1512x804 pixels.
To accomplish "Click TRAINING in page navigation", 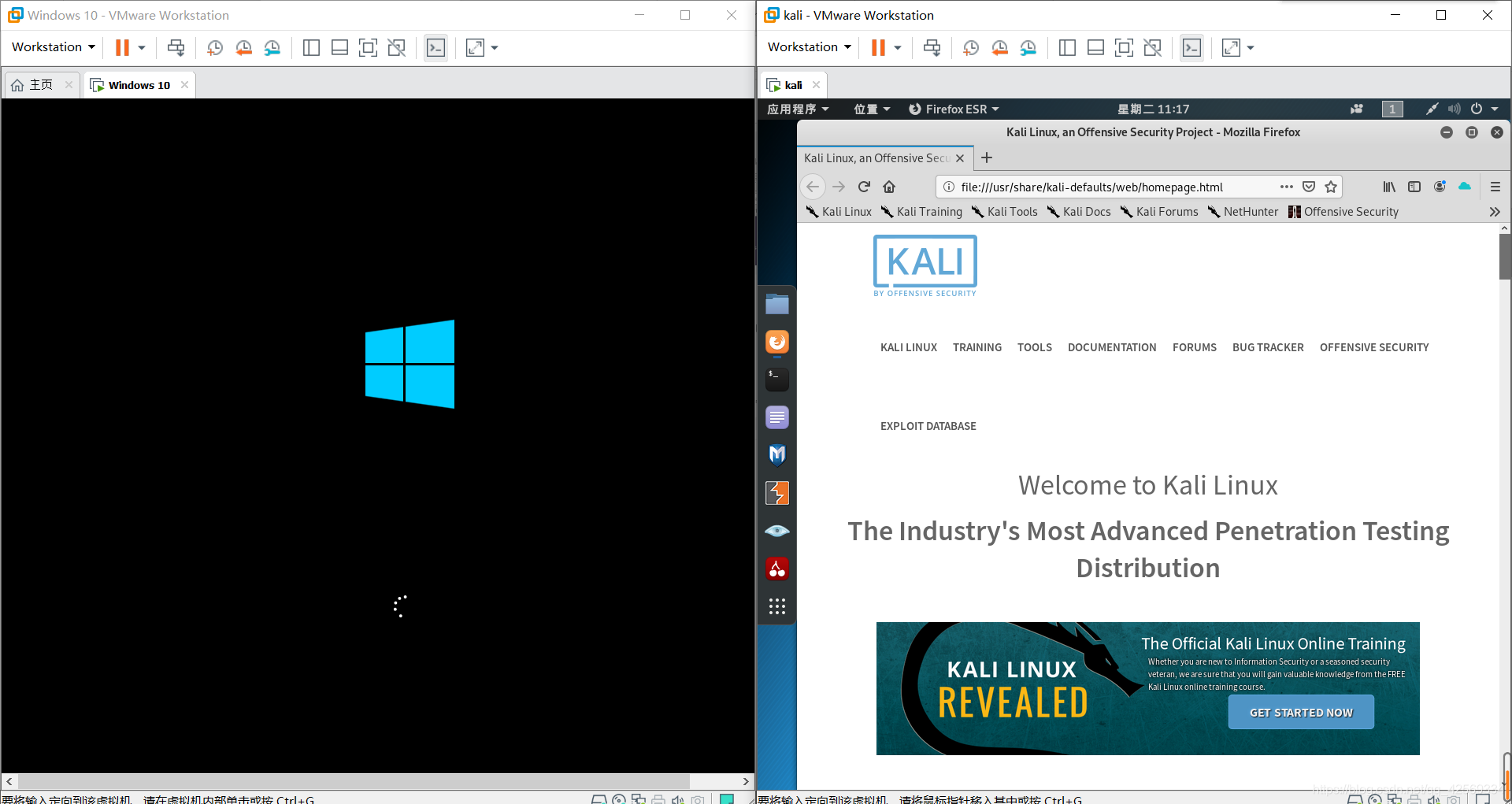I will (x=977, y=347).
